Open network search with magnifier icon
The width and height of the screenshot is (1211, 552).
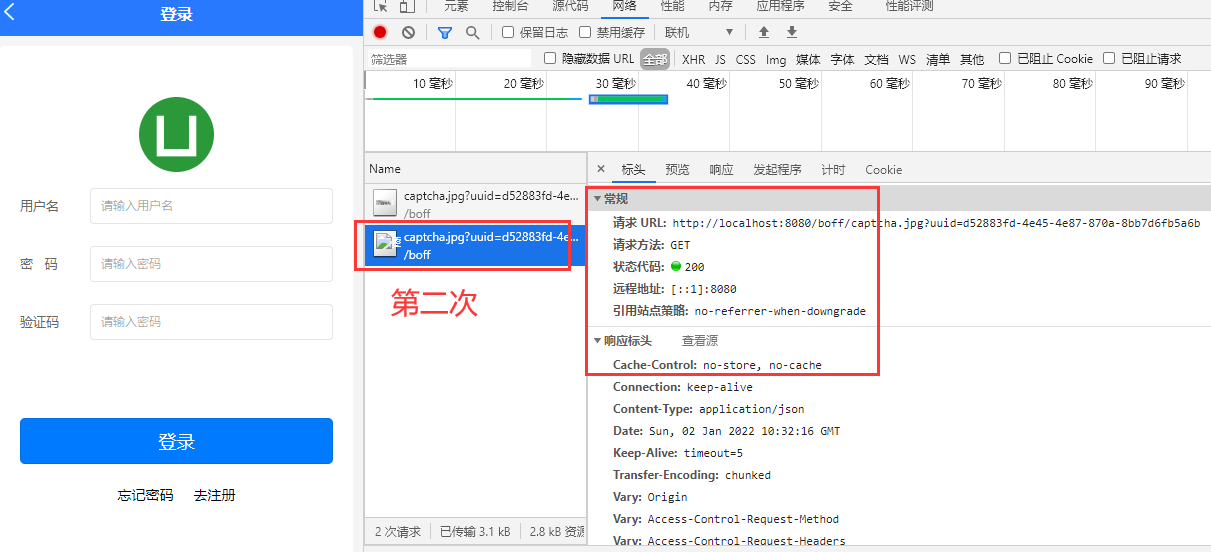[x=472, y=32]
